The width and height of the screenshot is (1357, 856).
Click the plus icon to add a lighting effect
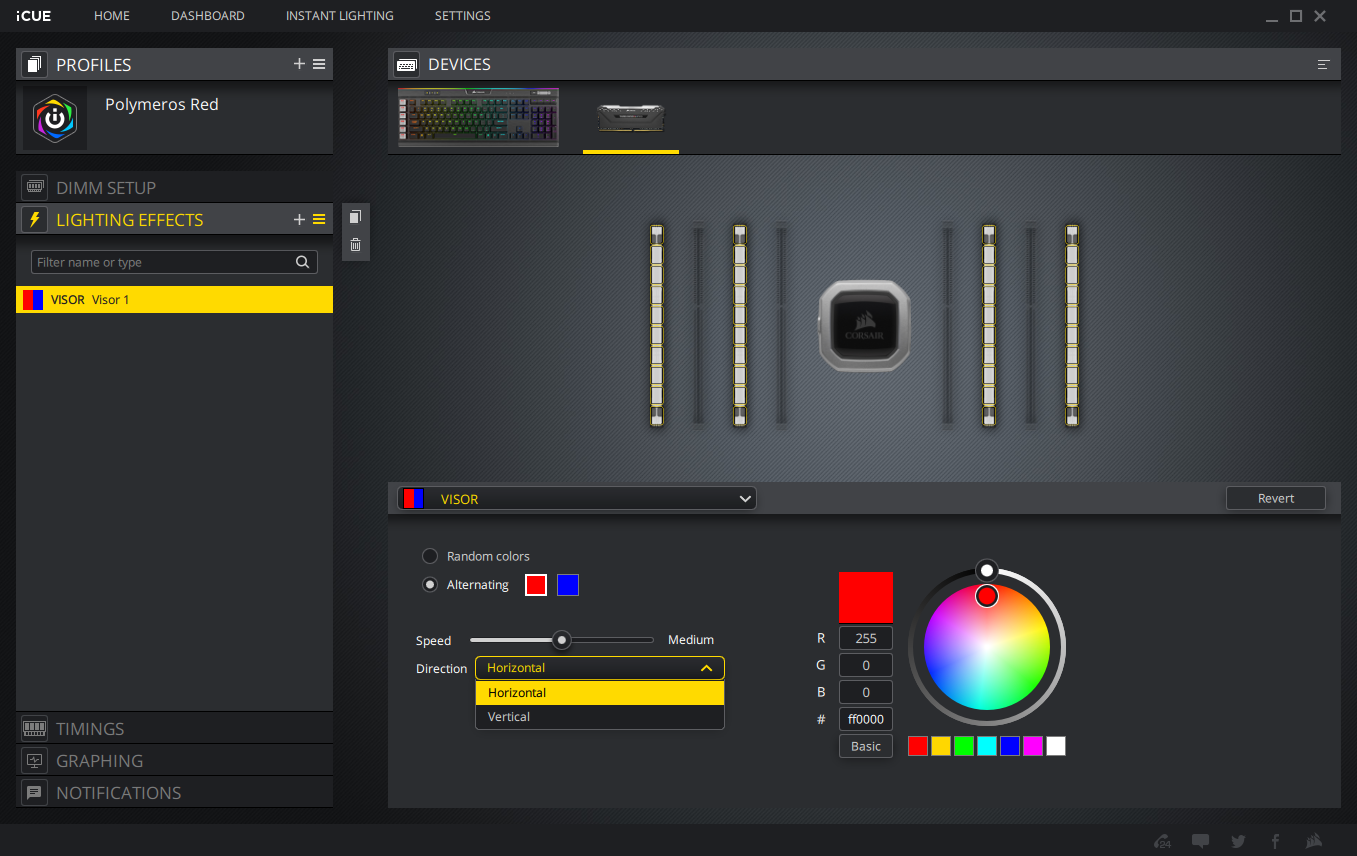click(299, 220)
